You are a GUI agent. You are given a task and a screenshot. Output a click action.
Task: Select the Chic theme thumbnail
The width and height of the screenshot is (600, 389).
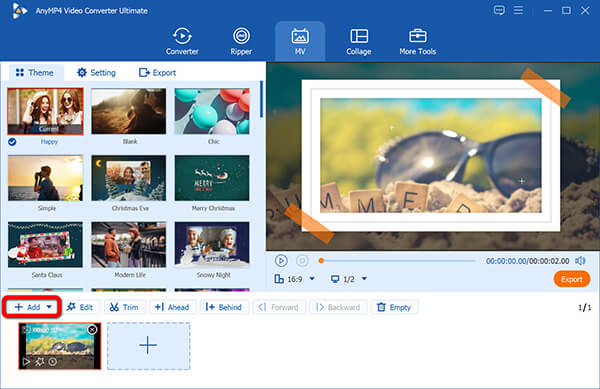coord(212,111)
